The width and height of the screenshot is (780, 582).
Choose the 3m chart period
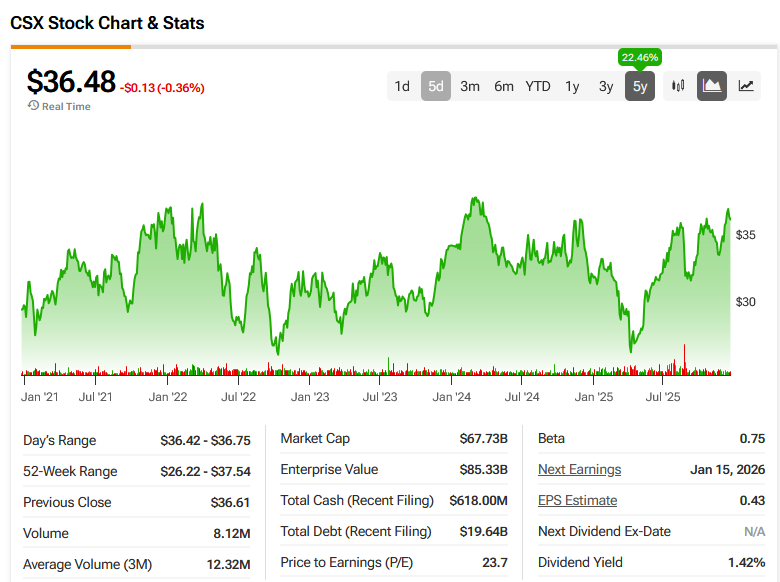point(470,86)
